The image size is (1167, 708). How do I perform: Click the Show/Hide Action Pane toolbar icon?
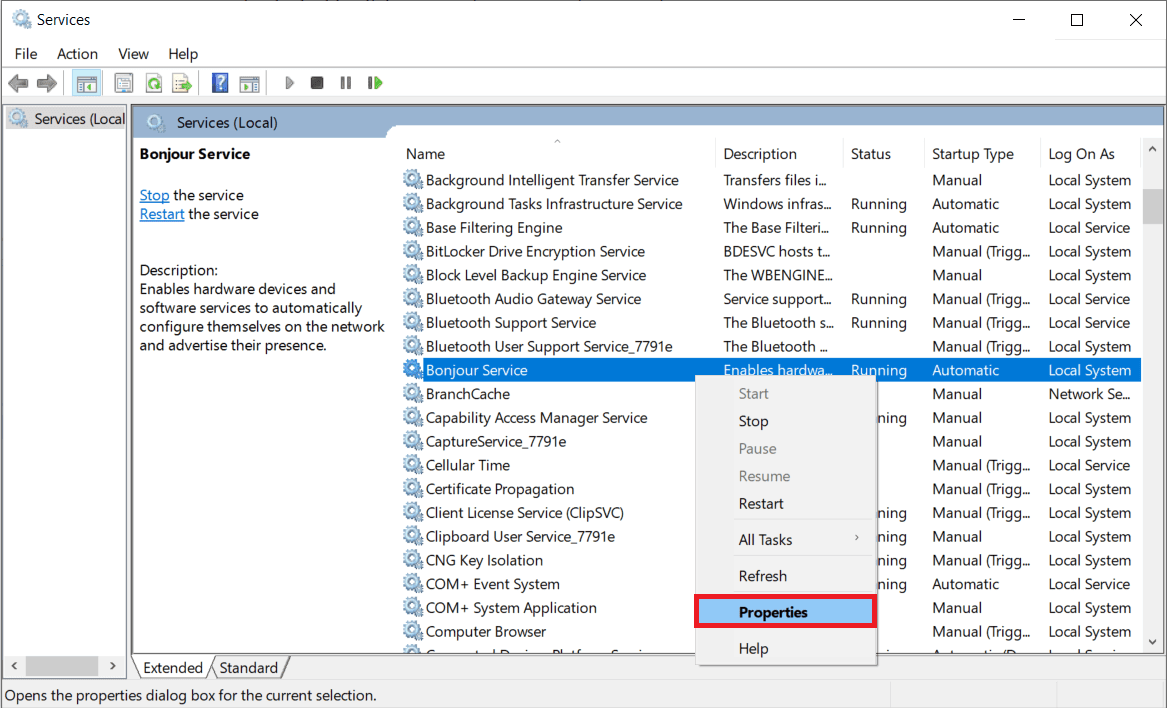(x=249, y=83)
